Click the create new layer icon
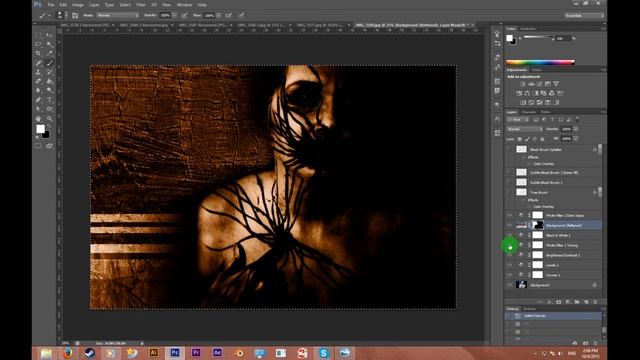 pos(586,302)
